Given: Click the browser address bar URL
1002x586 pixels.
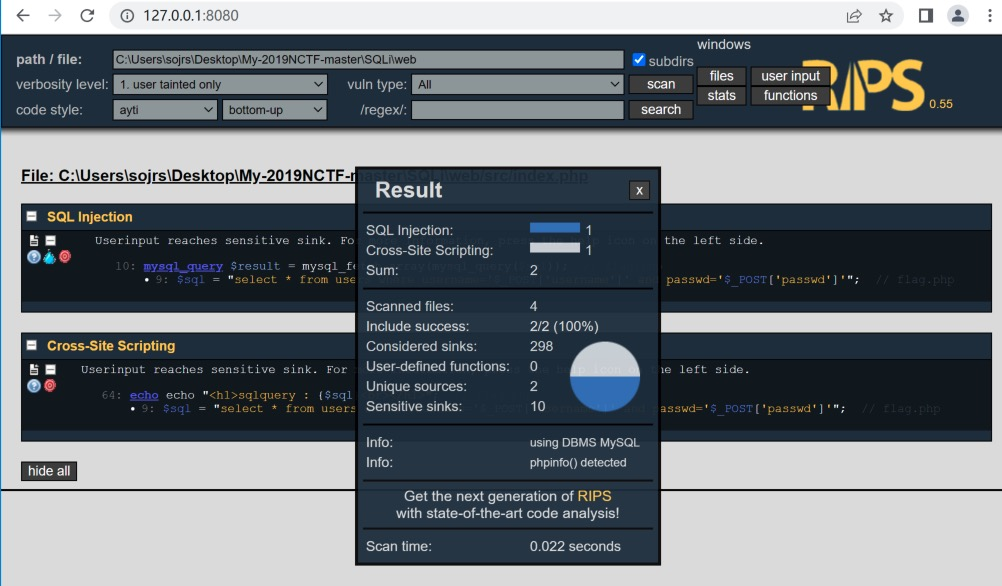Looking at the screenshot, I should point(190,15).
